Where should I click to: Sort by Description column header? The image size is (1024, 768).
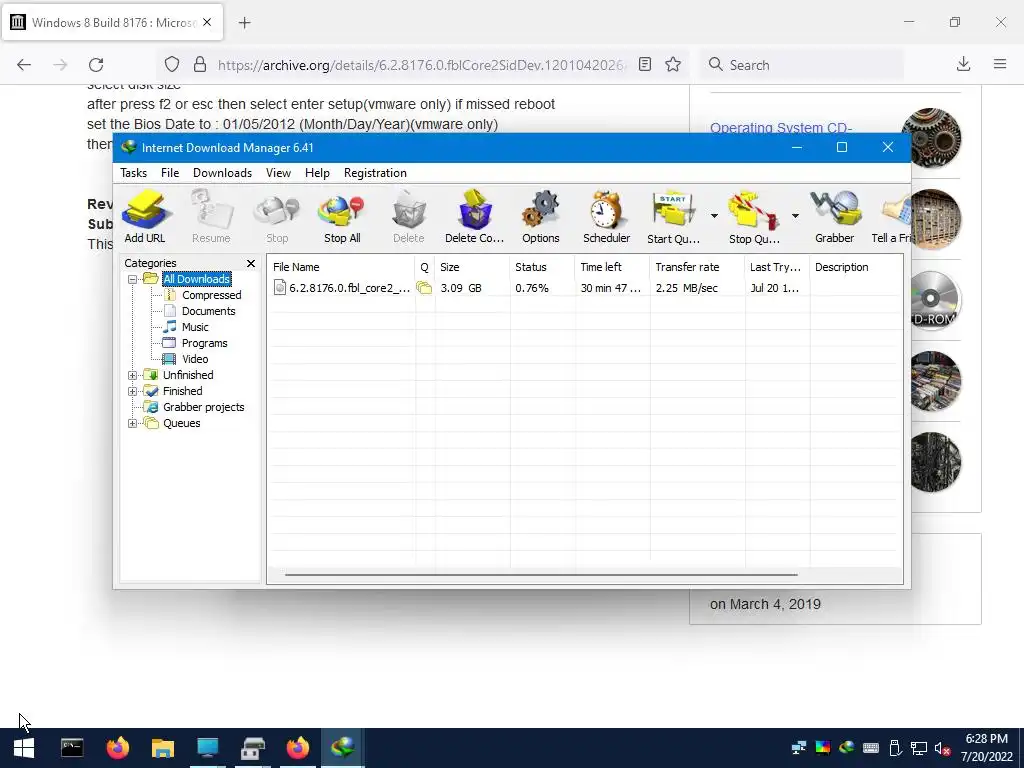point(856,267)
